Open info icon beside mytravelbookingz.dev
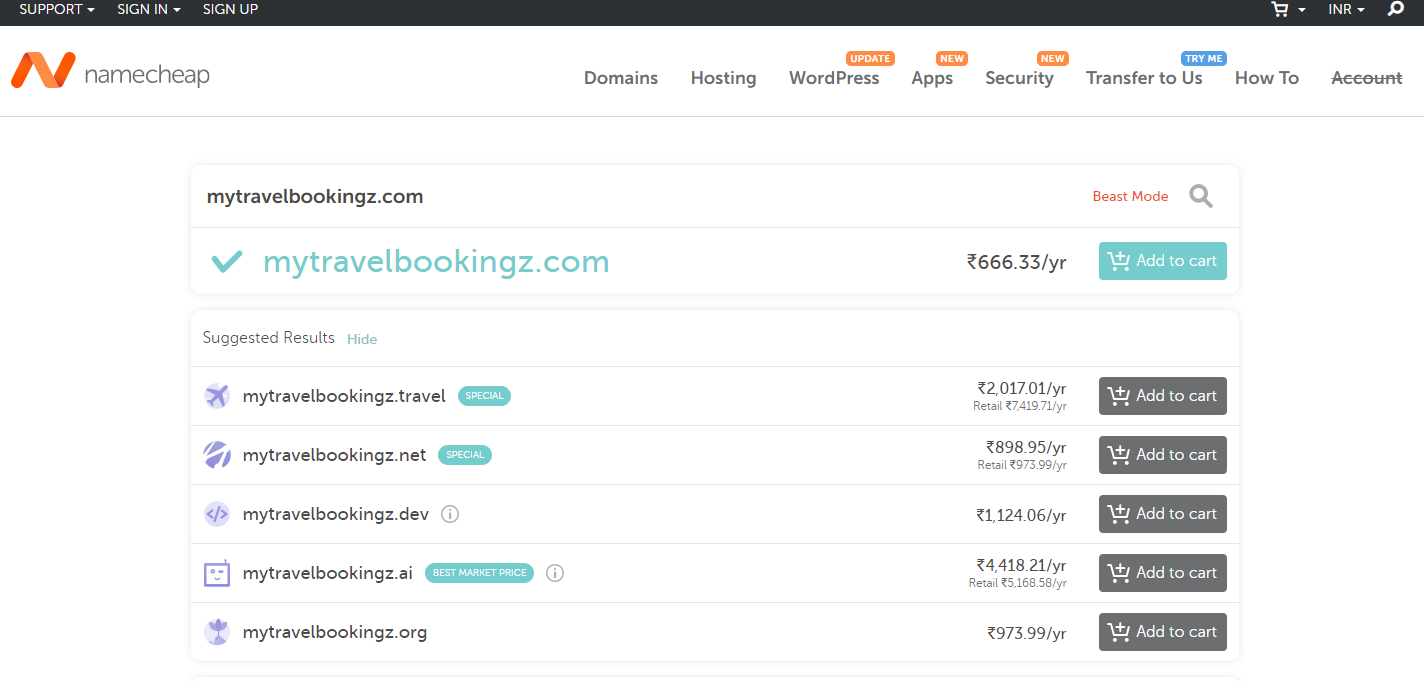Screen dimensions: 1424x681 (x=450, y=514)
